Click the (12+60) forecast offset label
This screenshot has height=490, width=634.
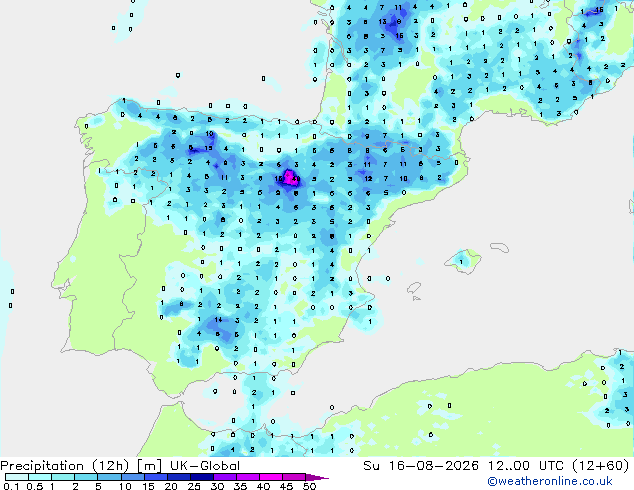point(600,466)
